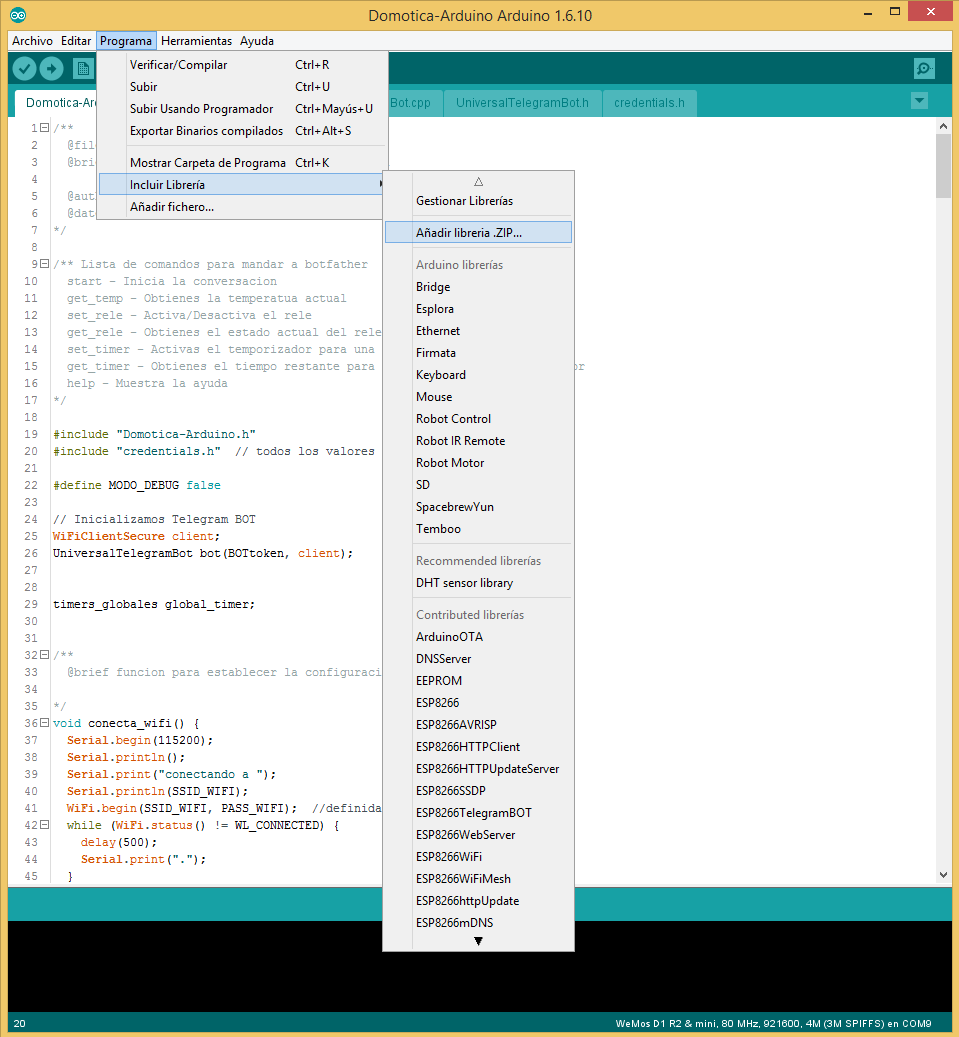Screen dimensions: 959x1037
Task: Select Añadir fichero... entry
Action: 243,206
